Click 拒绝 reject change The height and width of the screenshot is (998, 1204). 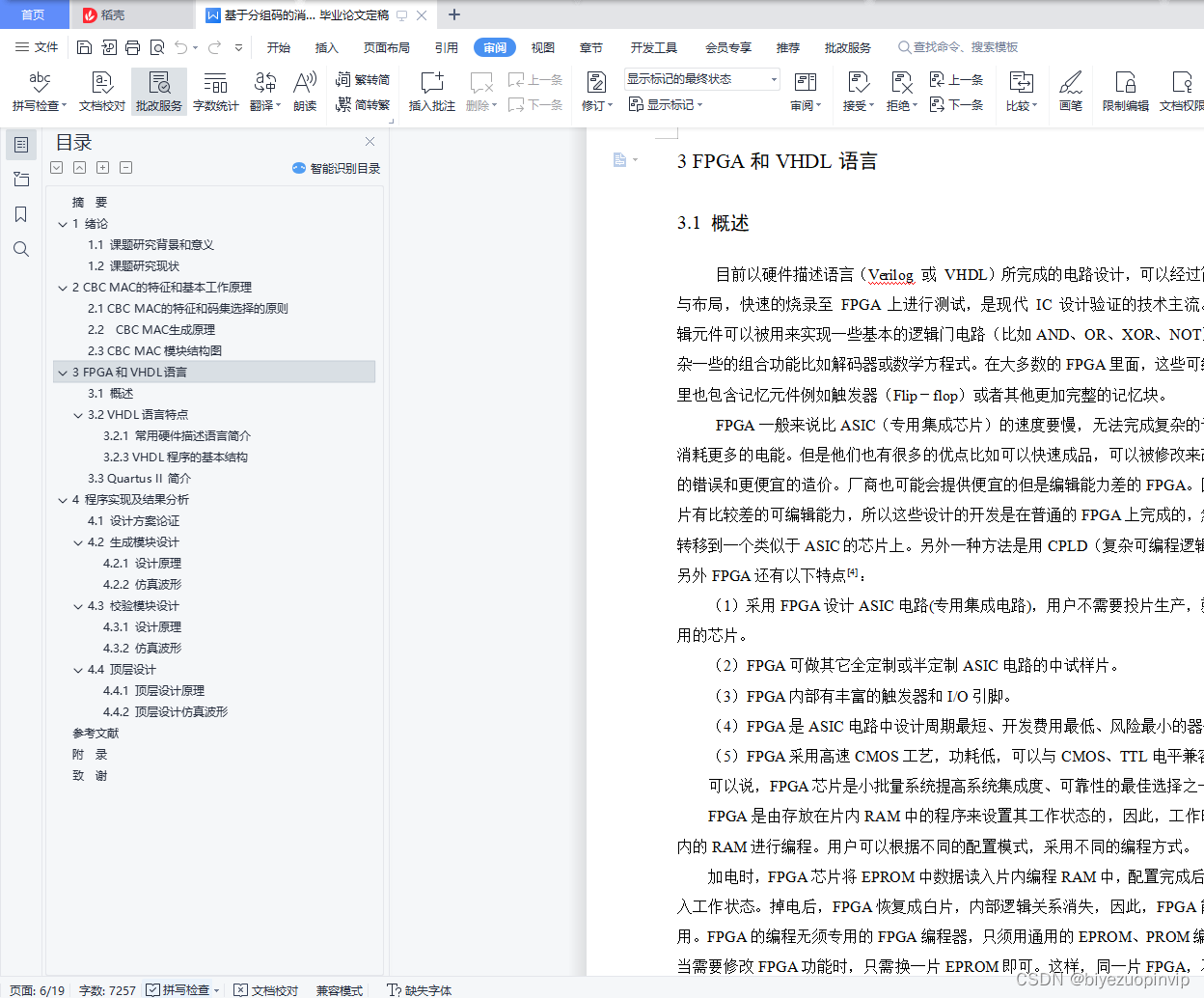coord(902,92)
